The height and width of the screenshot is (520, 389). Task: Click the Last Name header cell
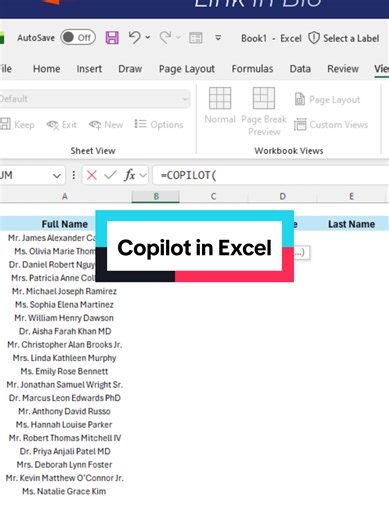(351, 224)
